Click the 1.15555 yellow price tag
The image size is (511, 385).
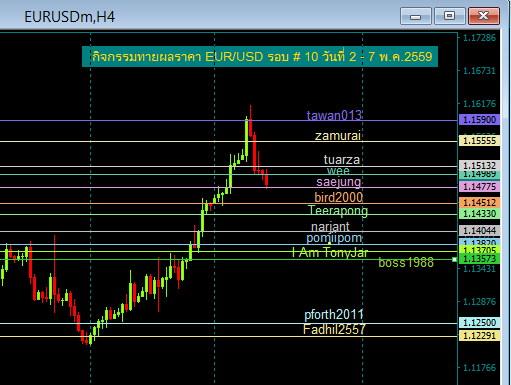(479, 141)
